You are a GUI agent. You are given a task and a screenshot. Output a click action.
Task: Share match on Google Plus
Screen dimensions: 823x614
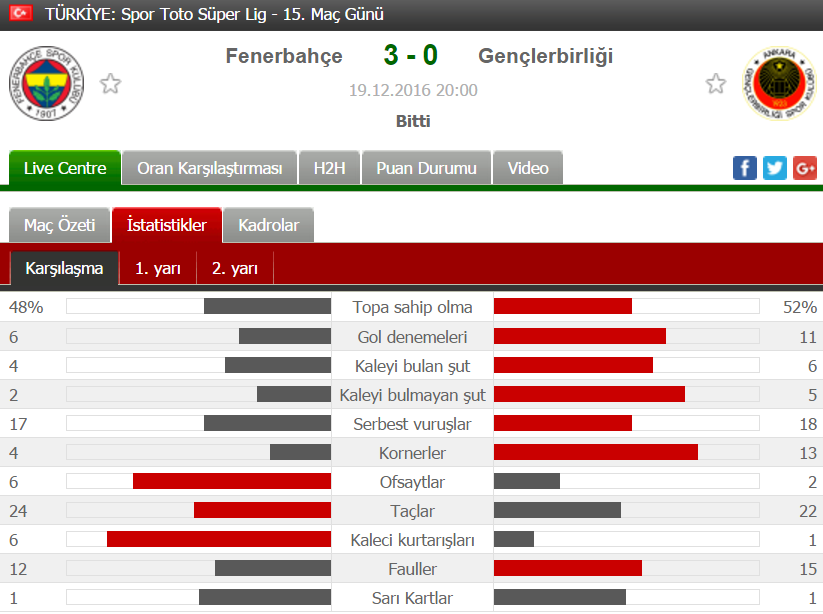coord(804,168)
